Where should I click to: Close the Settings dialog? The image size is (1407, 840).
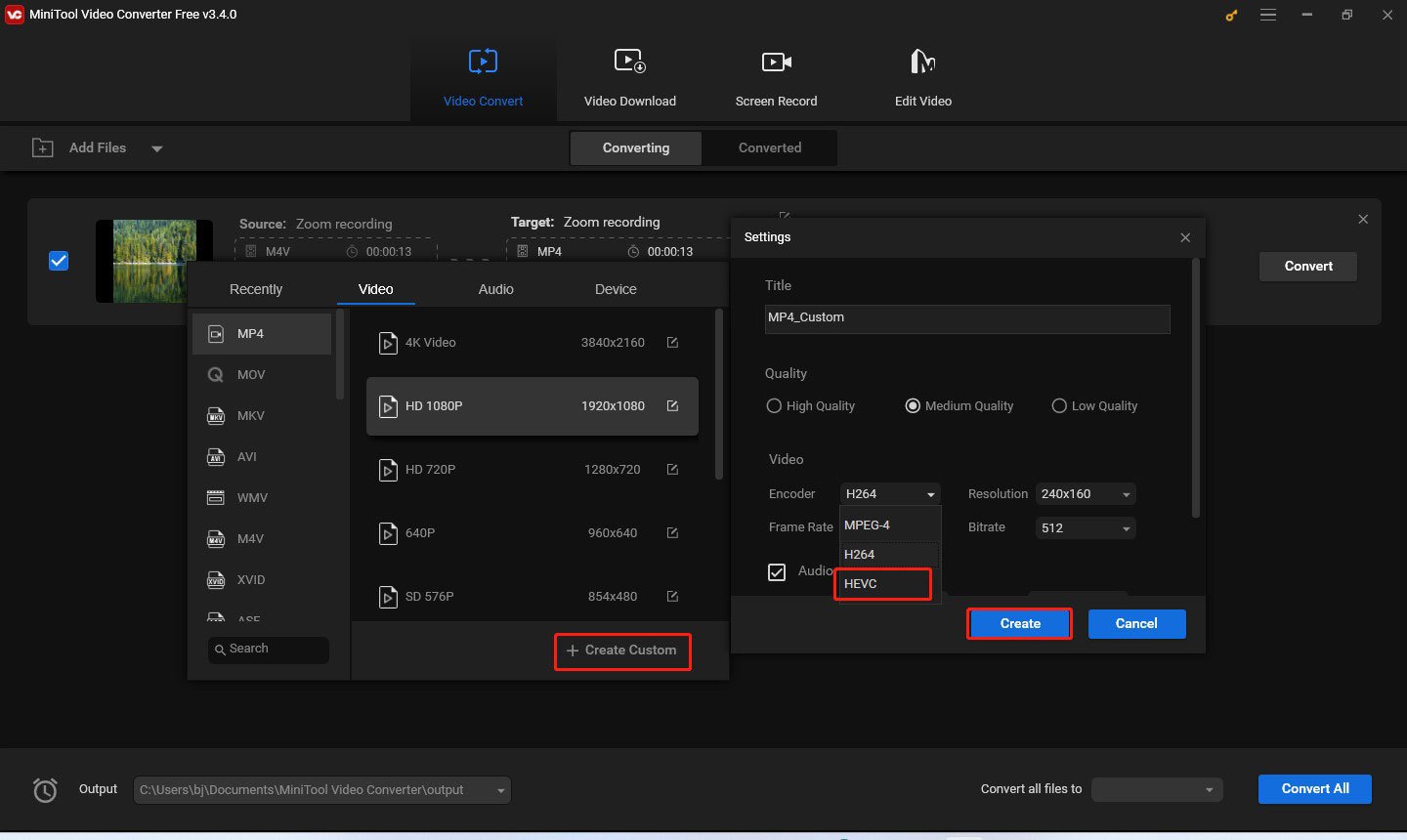click(1185, 237)
